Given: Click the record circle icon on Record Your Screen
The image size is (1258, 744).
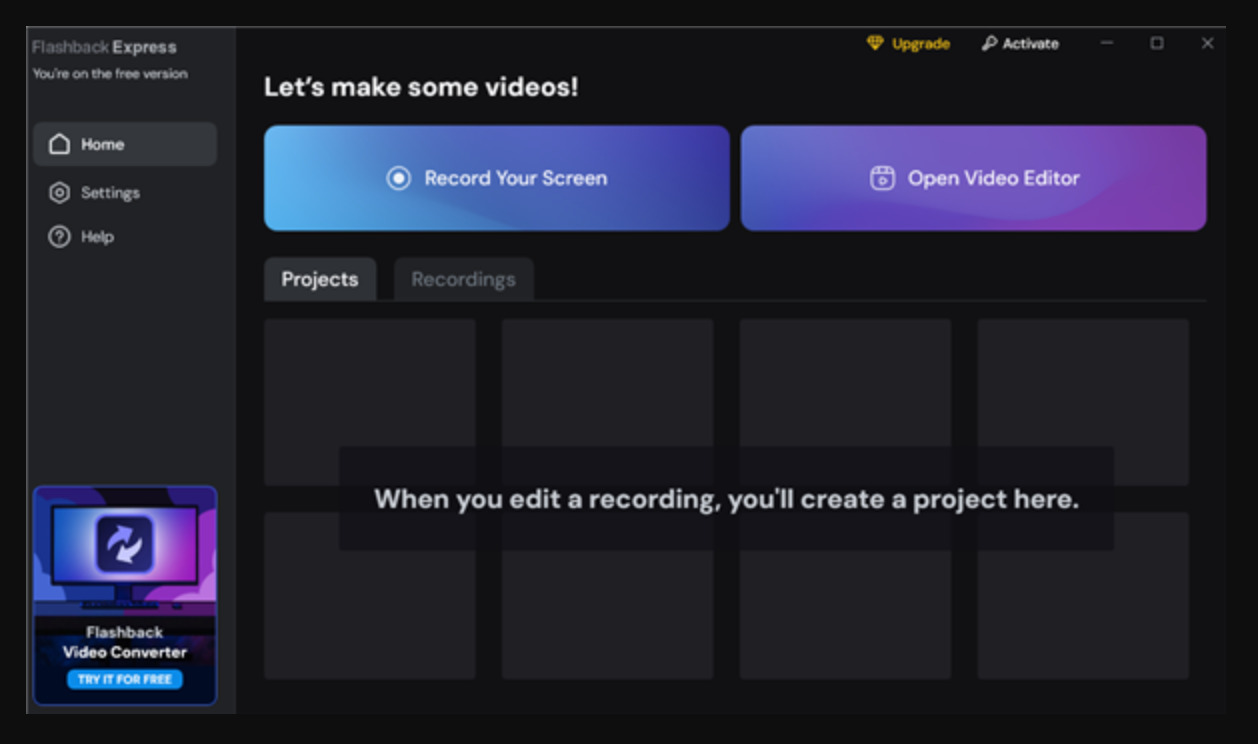Looking at the screenshot, I should (399, 178).
